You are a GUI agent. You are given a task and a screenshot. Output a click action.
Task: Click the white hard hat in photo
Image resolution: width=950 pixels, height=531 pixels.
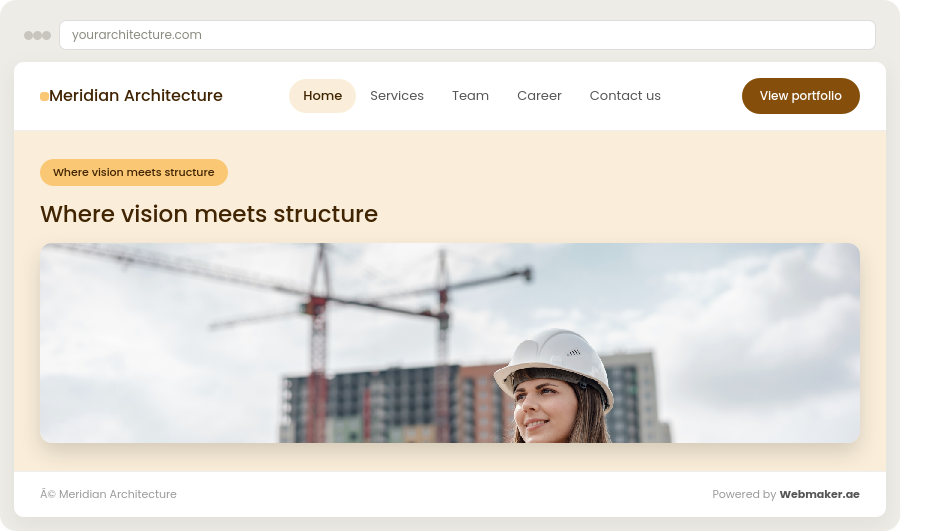554,362
